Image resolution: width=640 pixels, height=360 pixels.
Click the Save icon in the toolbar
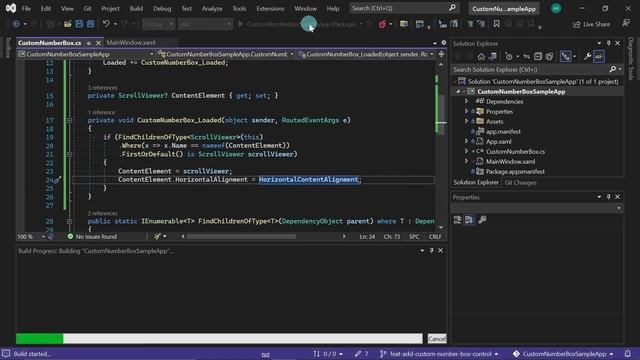click(79, 24)
